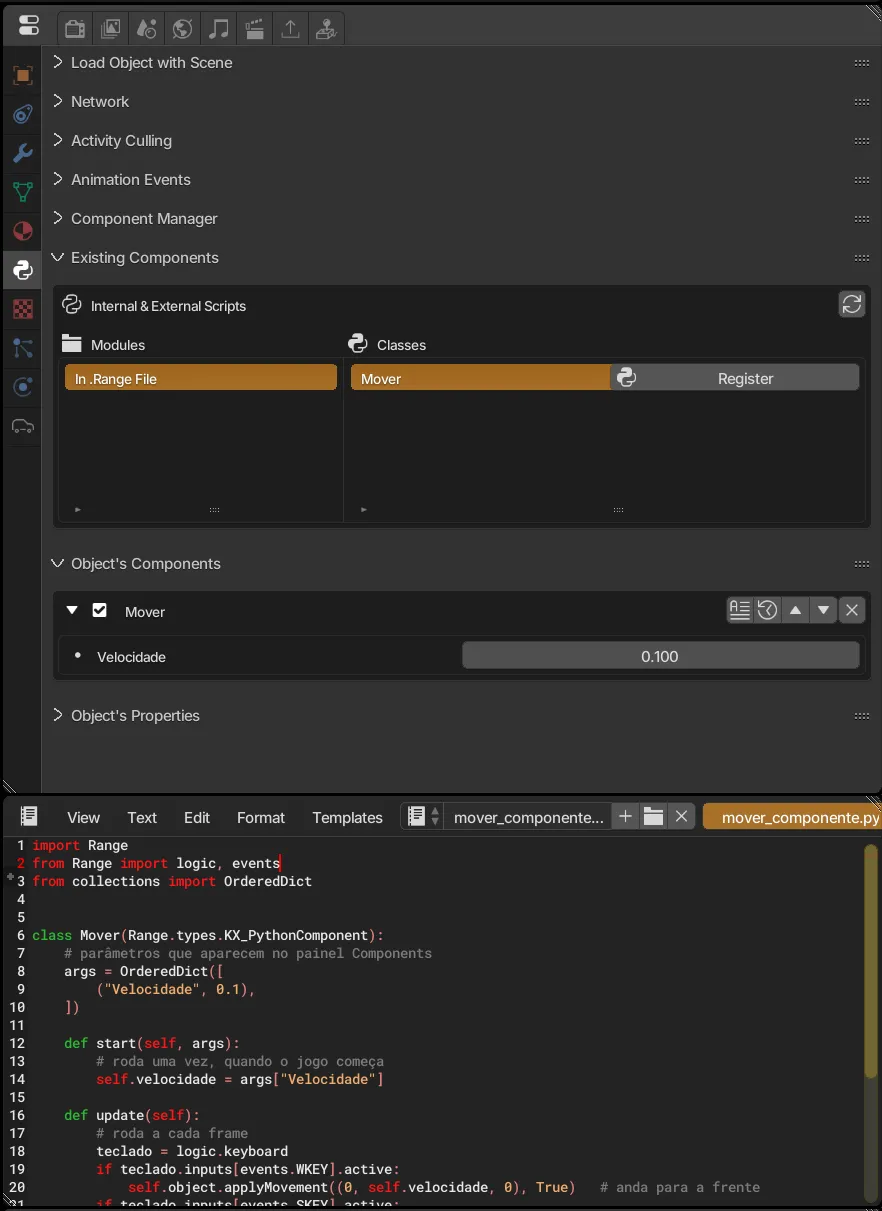882x1211 pixels.
Task: Click the Velocidade value field showing 0.100
Action: click(x=660, y=656)
